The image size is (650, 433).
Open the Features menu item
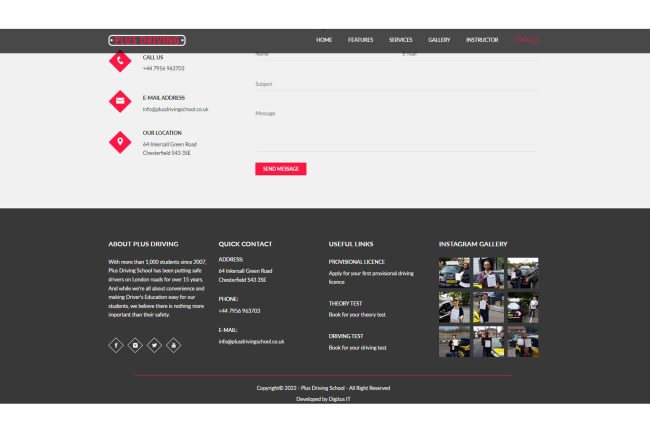click(x=360, y=40)
